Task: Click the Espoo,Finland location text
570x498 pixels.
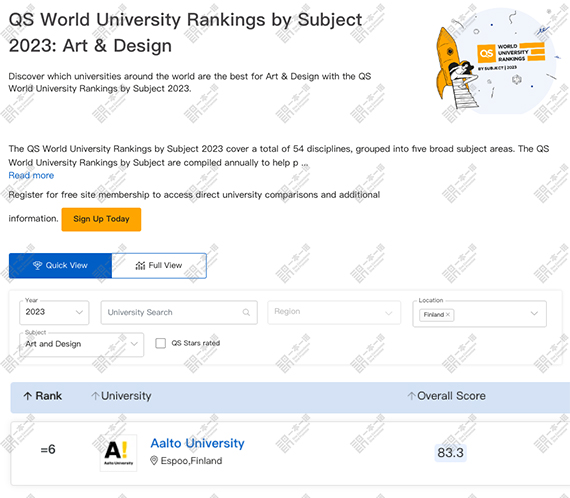Action: click(191, 461)
